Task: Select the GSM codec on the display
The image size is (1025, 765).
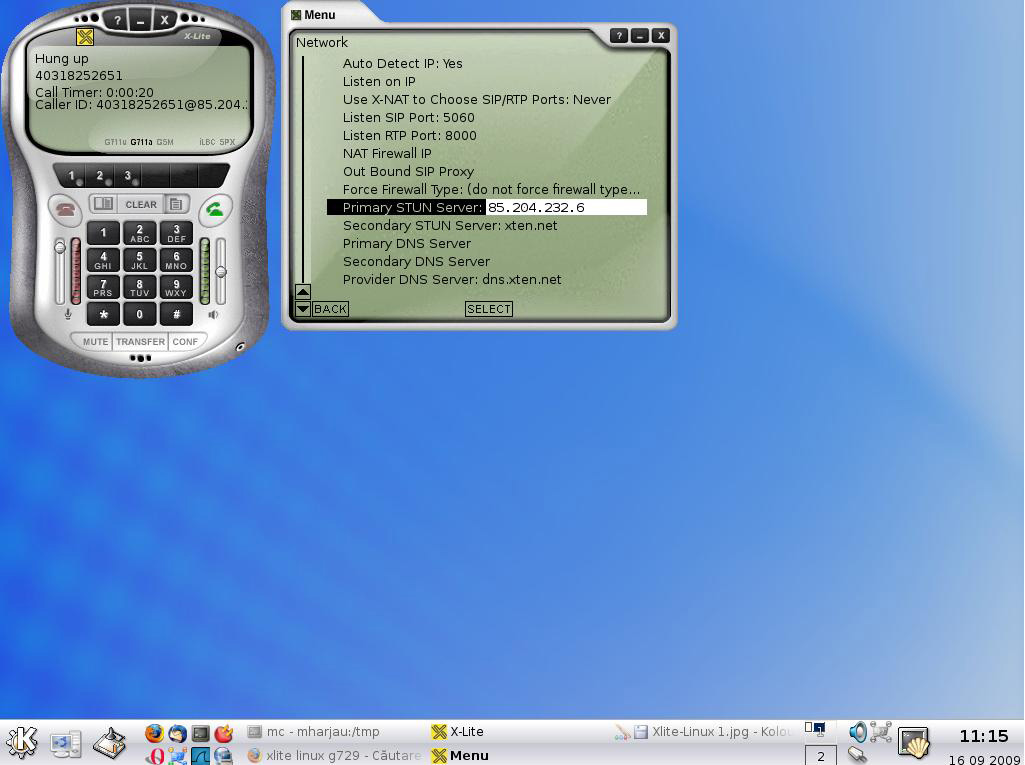Action: [165, 142]
